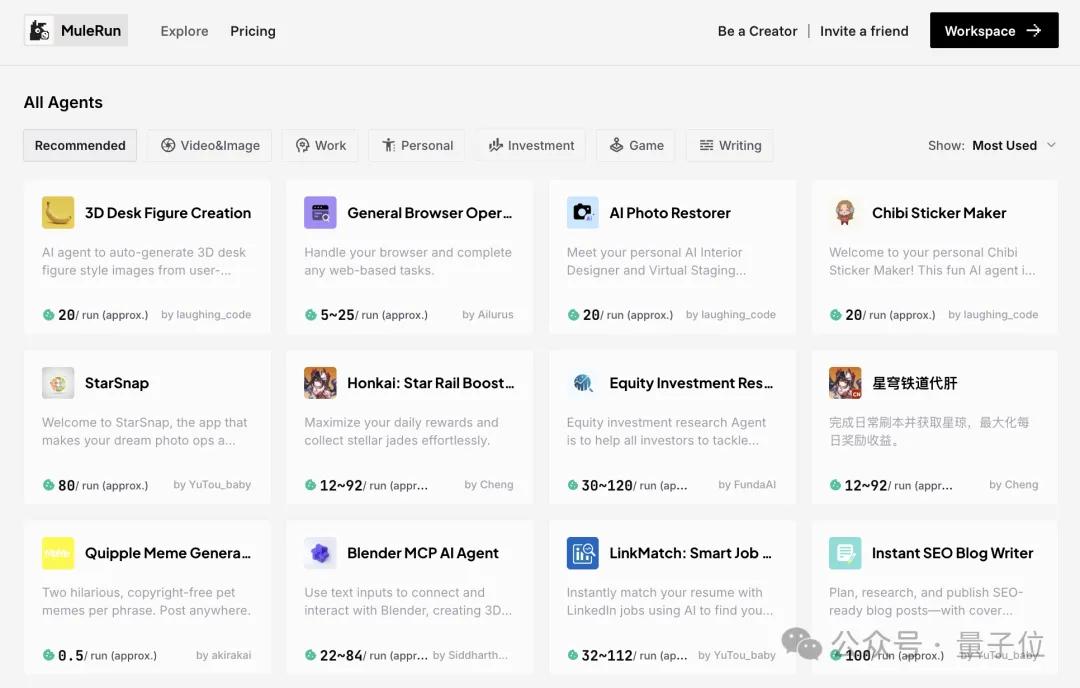This screenshot has height=688, width=1080.
Task: Click the Blender MCP AI Agent icon
Action: 320,553
